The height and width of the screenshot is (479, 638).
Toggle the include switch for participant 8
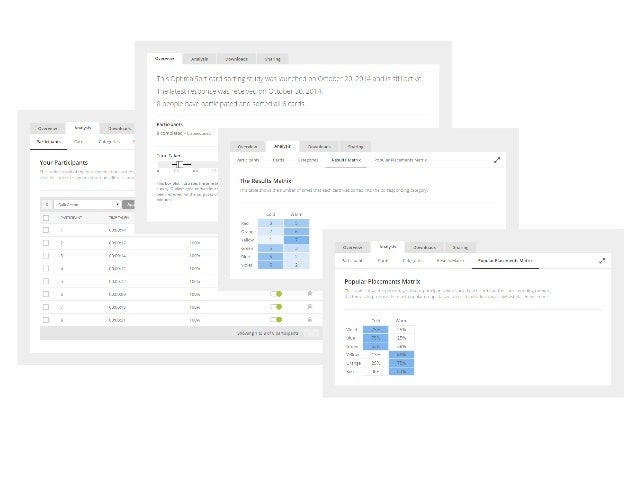[x=276, y=319]
